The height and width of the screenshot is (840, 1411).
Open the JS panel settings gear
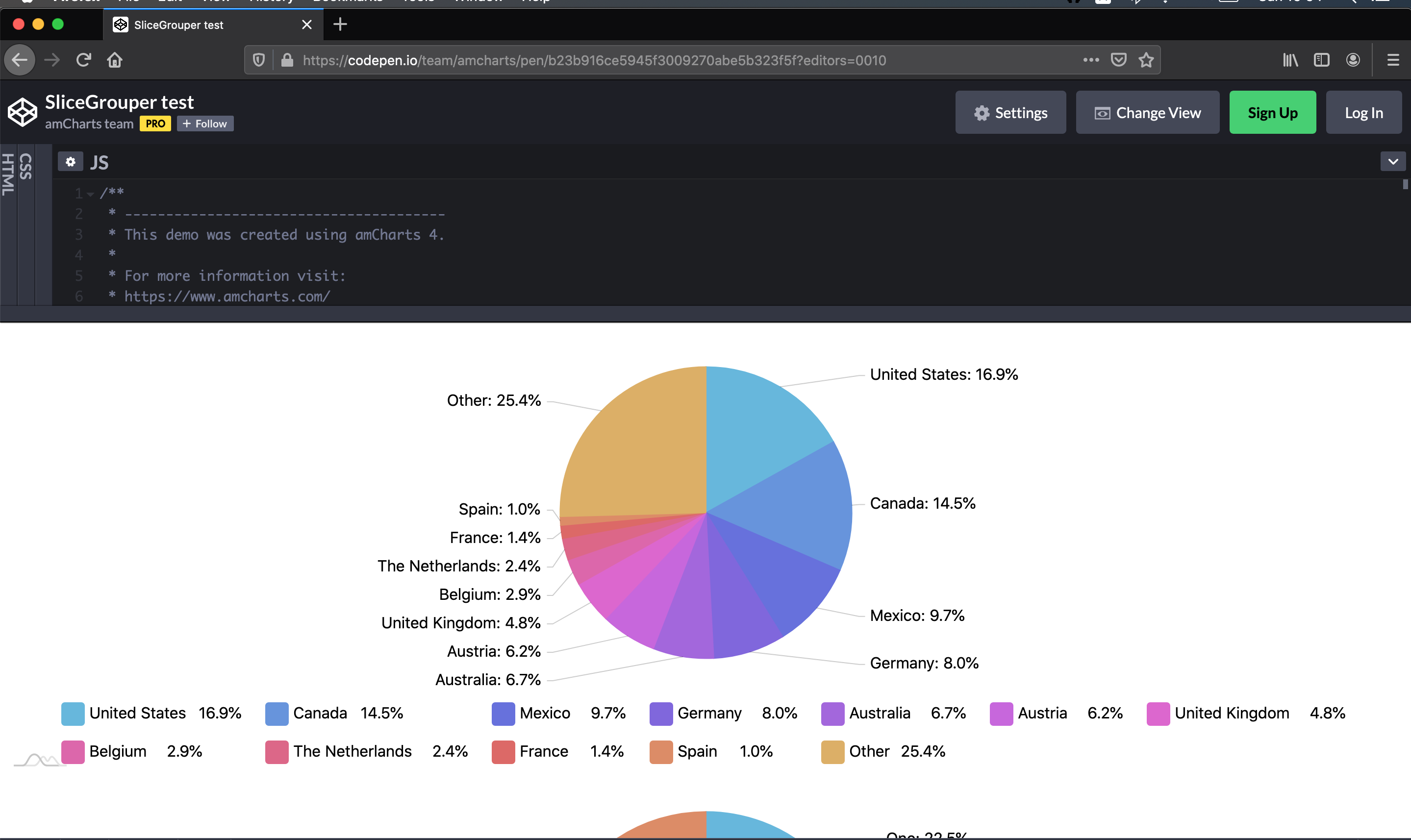(x=70, y=161)
